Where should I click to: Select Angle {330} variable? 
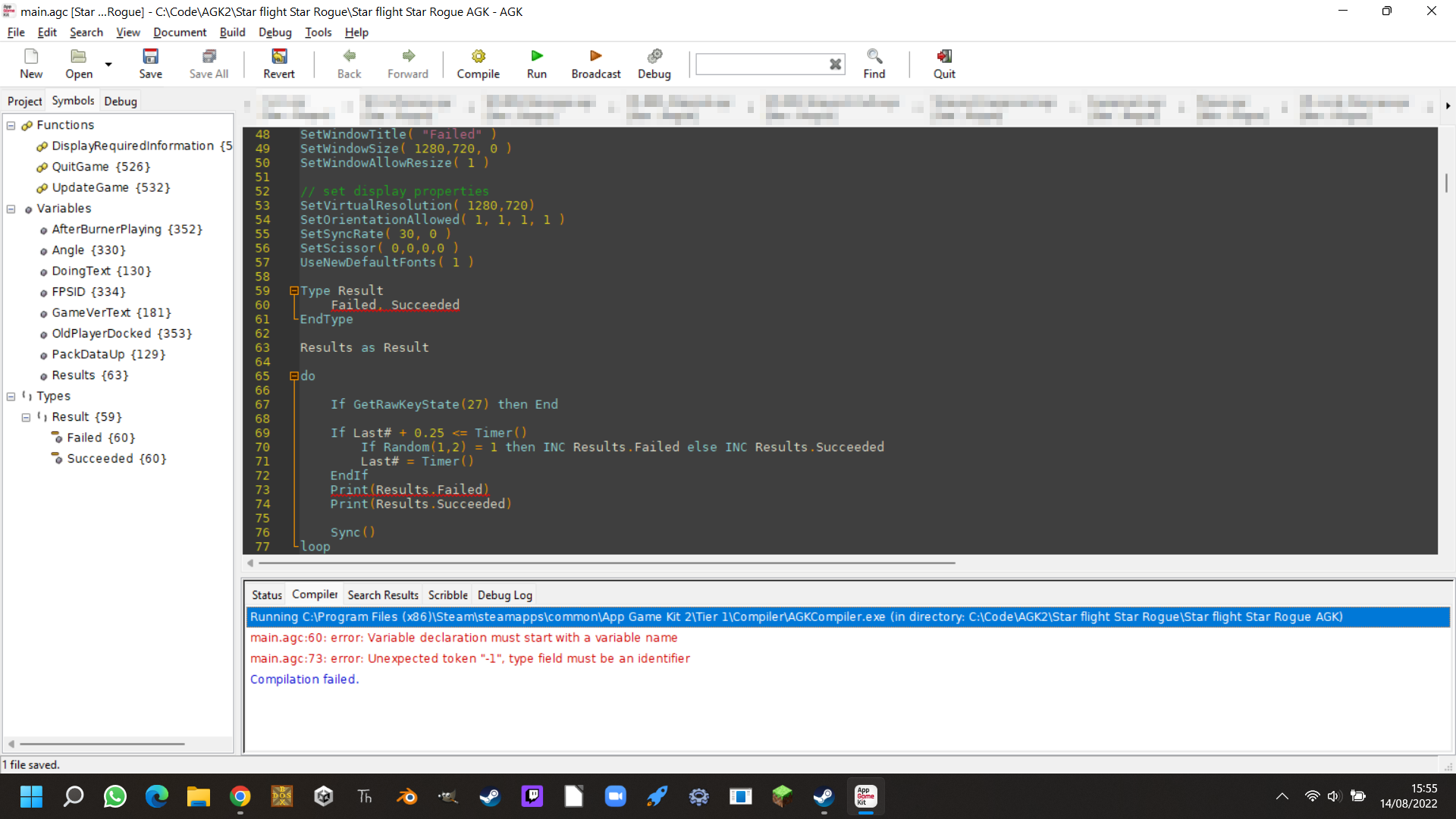82,249
